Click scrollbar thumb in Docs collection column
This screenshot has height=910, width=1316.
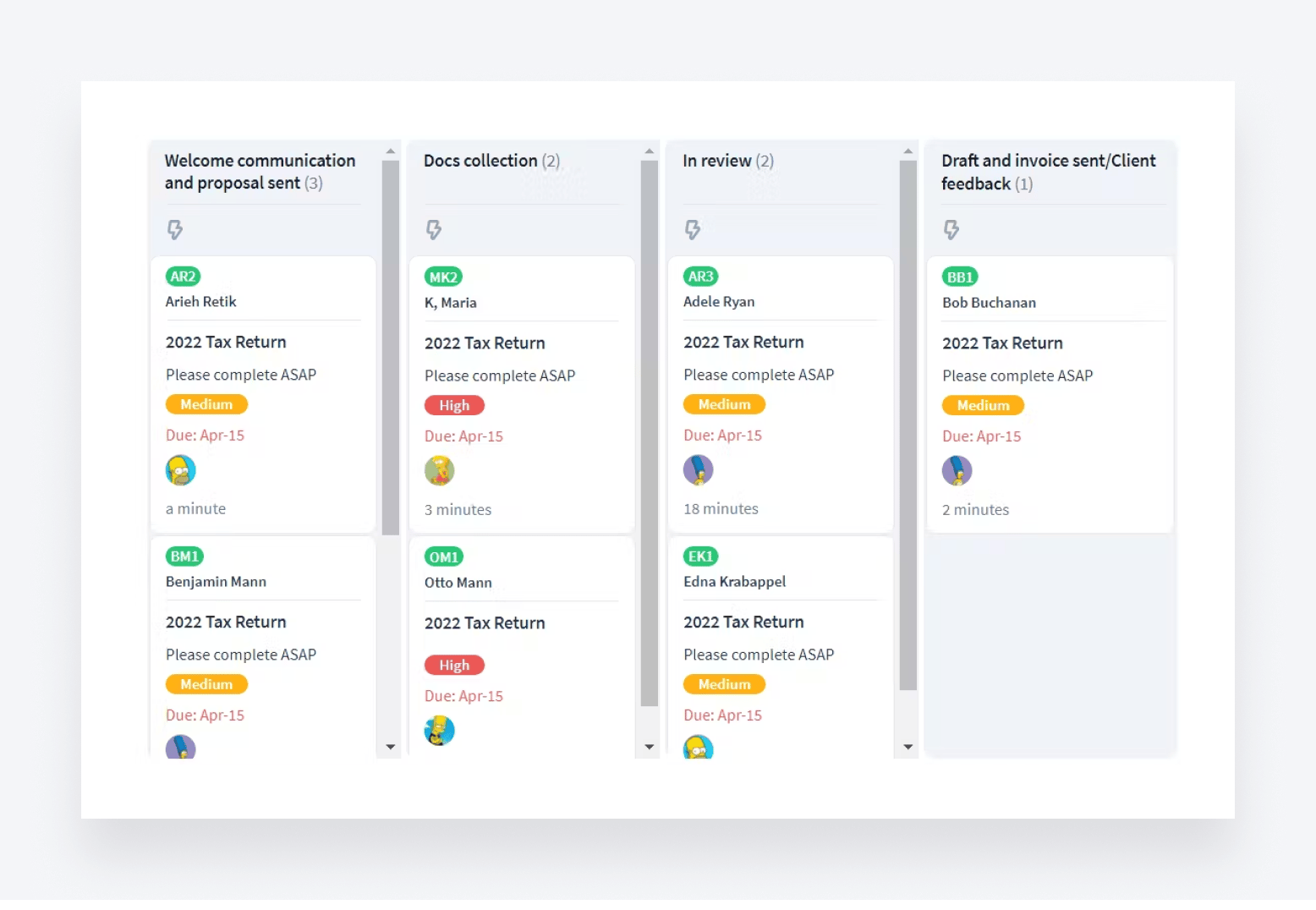tap(650, 433)
